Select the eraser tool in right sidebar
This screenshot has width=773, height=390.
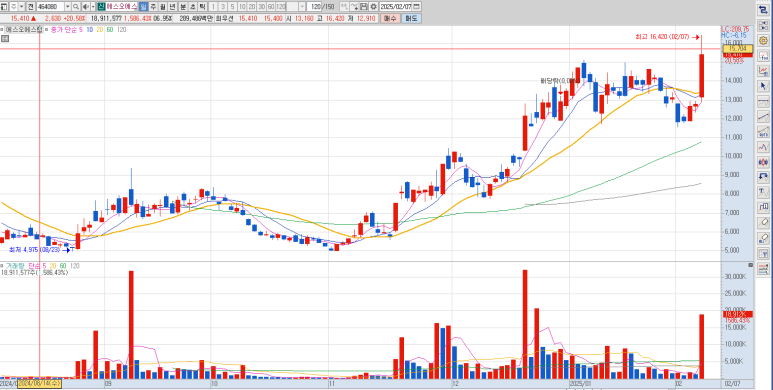[763, 223]
